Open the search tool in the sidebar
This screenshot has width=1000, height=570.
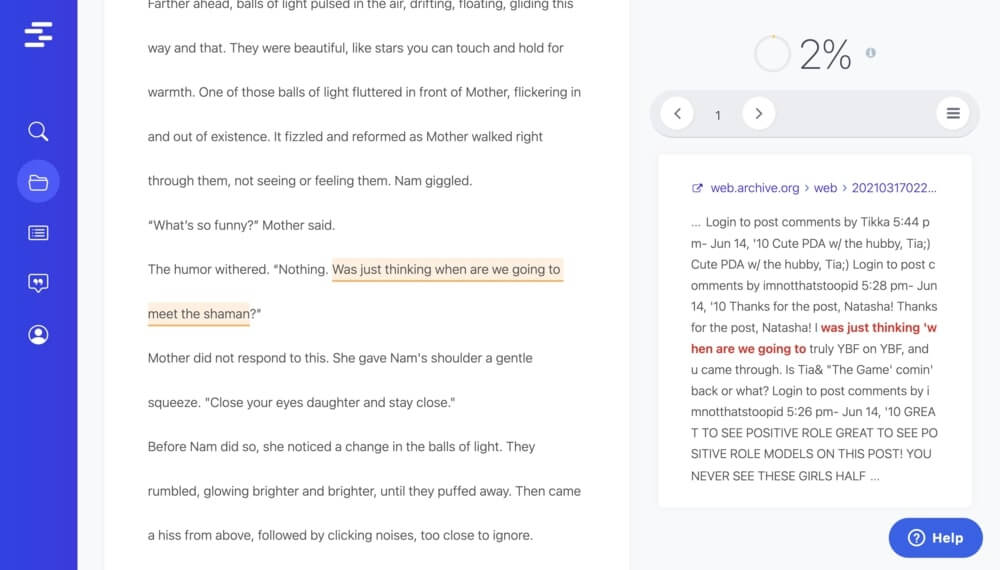pos(38,131)
